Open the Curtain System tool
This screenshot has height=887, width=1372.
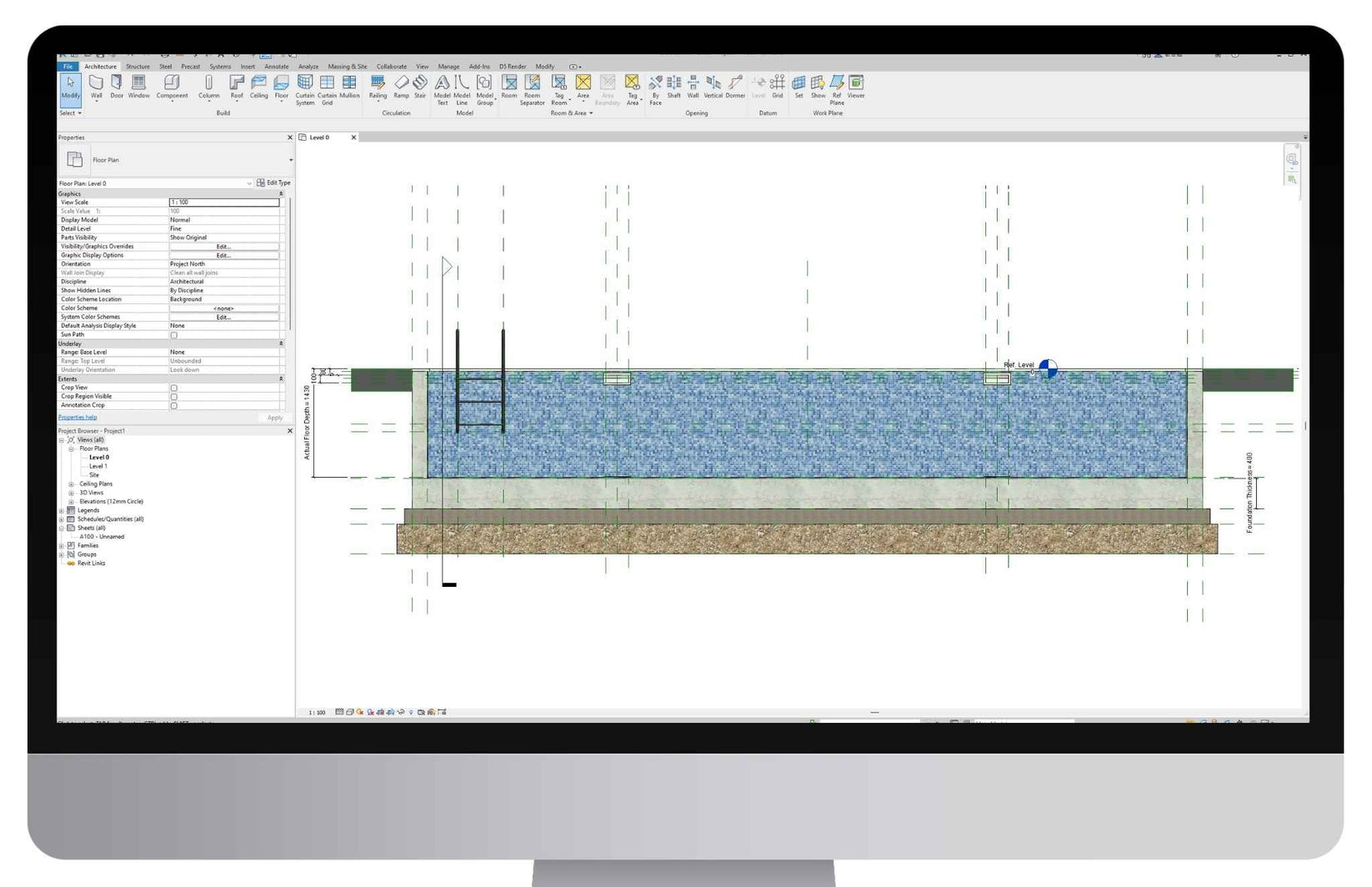pos(305,88)
